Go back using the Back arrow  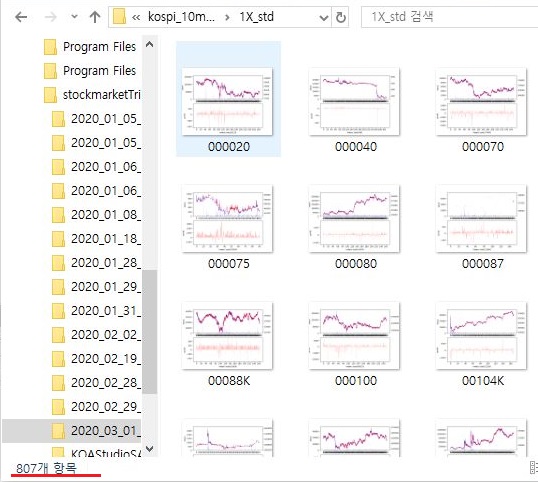[21, 17]
